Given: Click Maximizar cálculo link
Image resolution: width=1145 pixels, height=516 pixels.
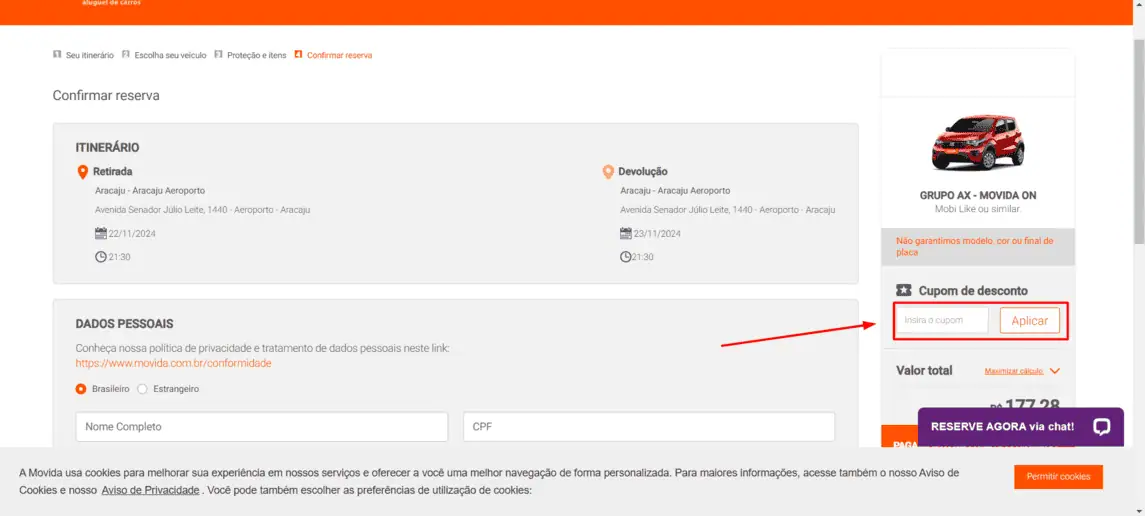Looking at the screenshot, I should coord(1014,371).
